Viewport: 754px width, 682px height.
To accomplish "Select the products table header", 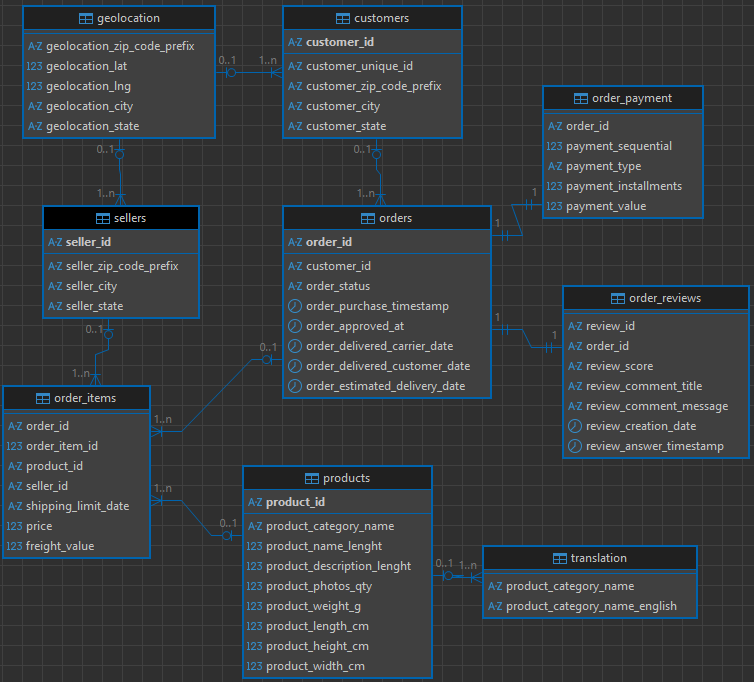I will click(x=337, y=478).
